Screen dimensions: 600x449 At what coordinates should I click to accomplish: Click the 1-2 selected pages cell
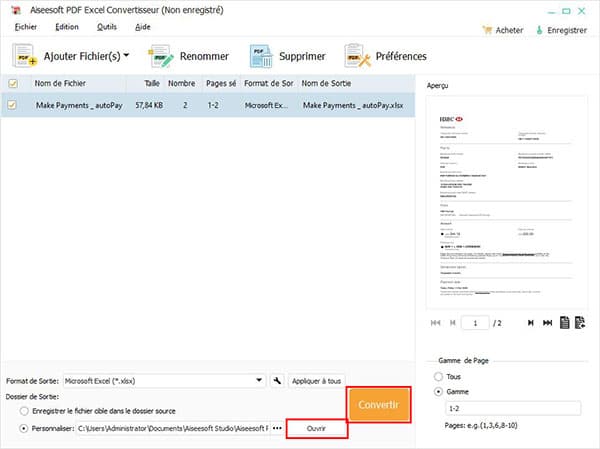[x=213, y=105]
